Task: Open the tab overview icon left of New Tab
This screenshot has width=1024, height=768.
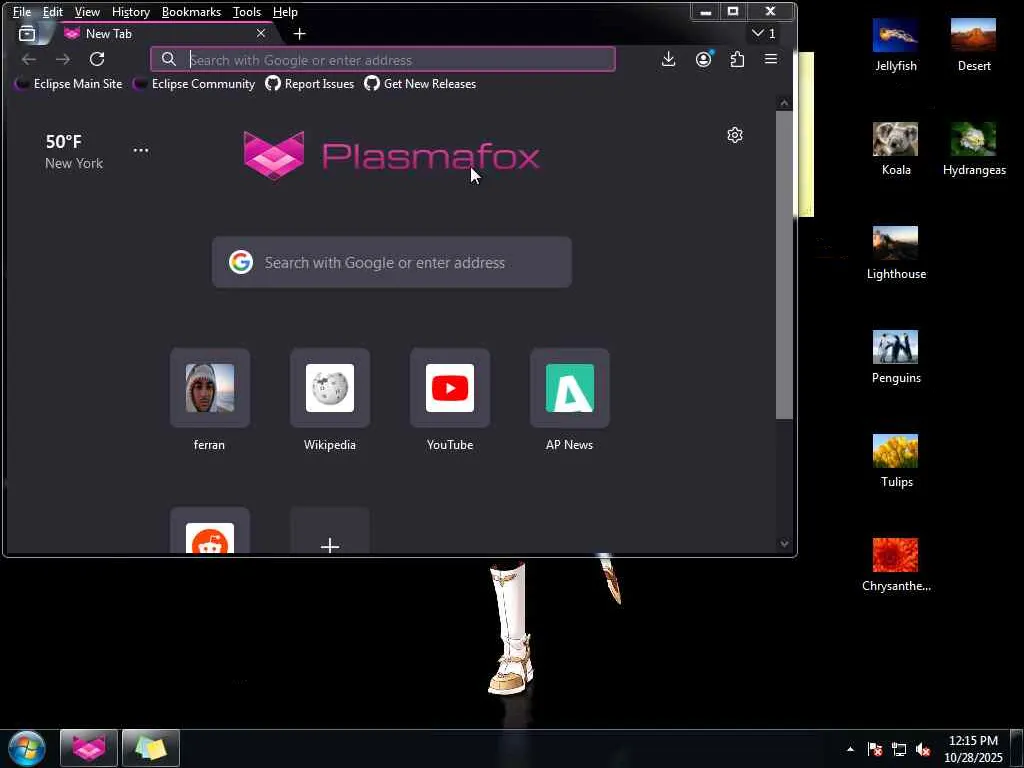Action: (x=27, y=33)
